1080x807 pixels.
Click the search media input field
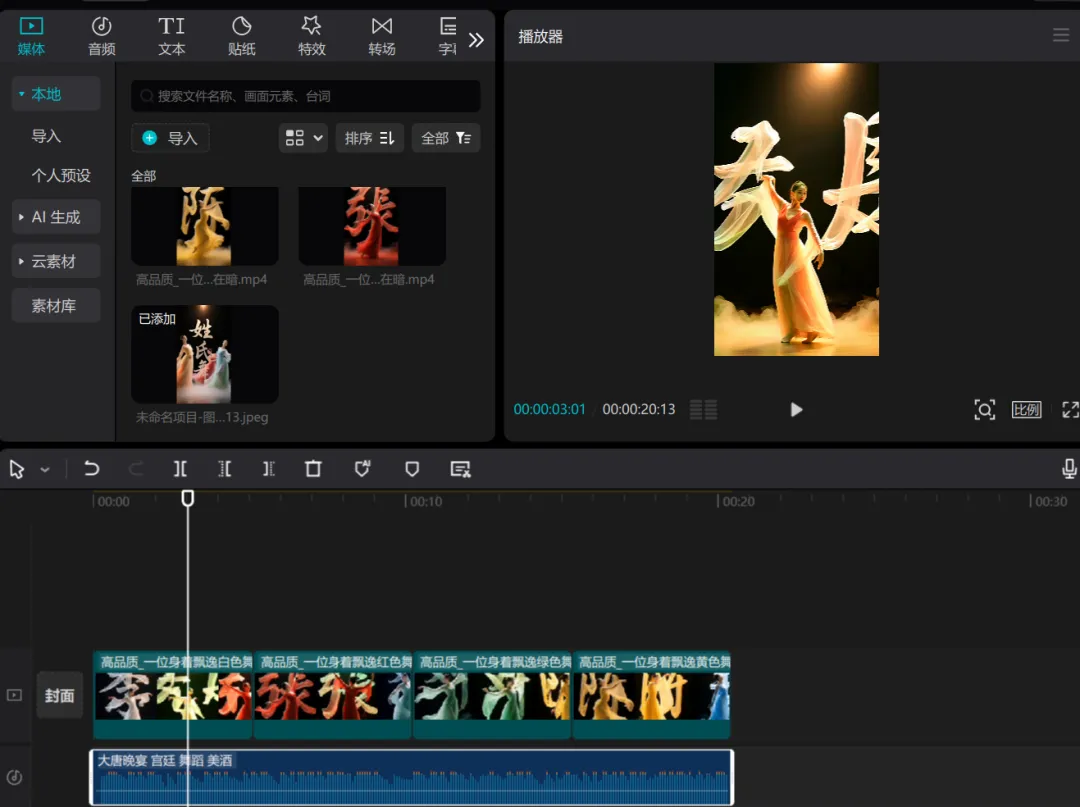306,96
